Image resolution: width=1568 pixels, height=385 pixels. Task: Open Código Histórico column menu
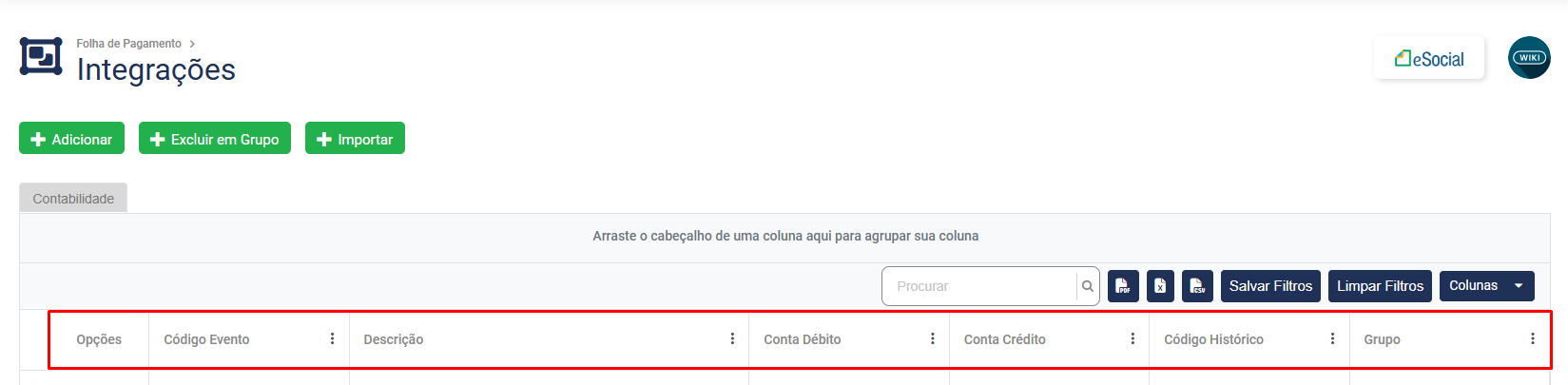click(x=1332, y=338)
